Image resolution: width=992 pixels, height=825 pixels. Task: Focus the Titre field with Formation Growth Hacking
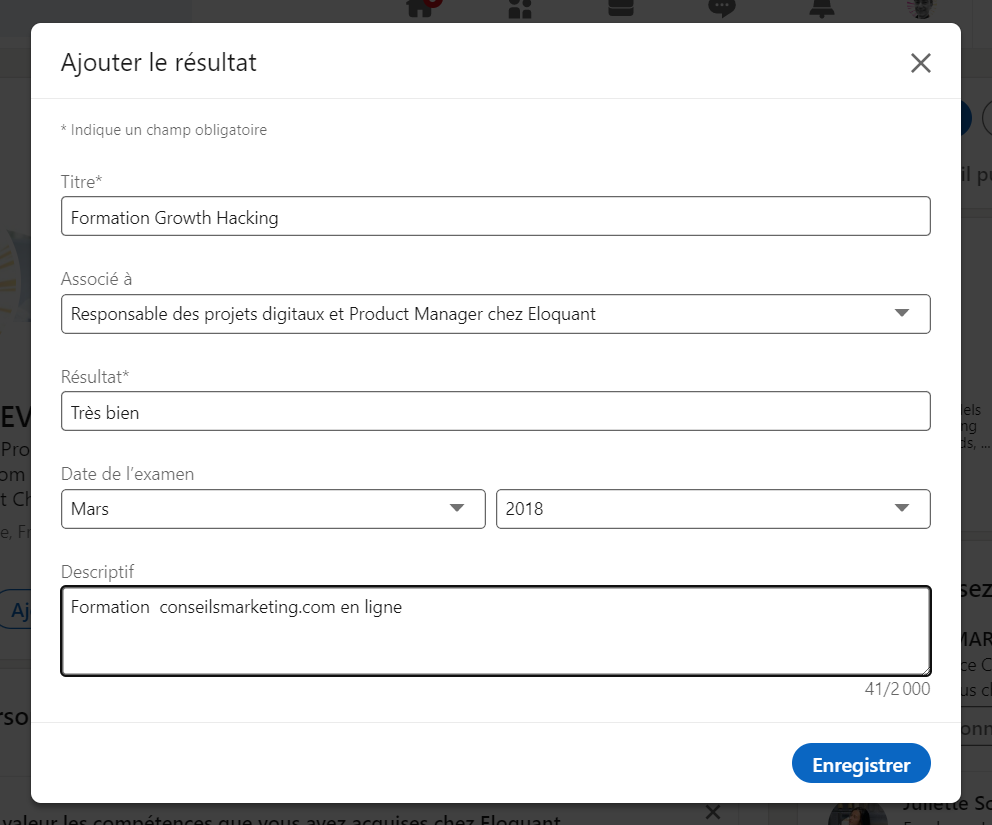tap(495, 216)
